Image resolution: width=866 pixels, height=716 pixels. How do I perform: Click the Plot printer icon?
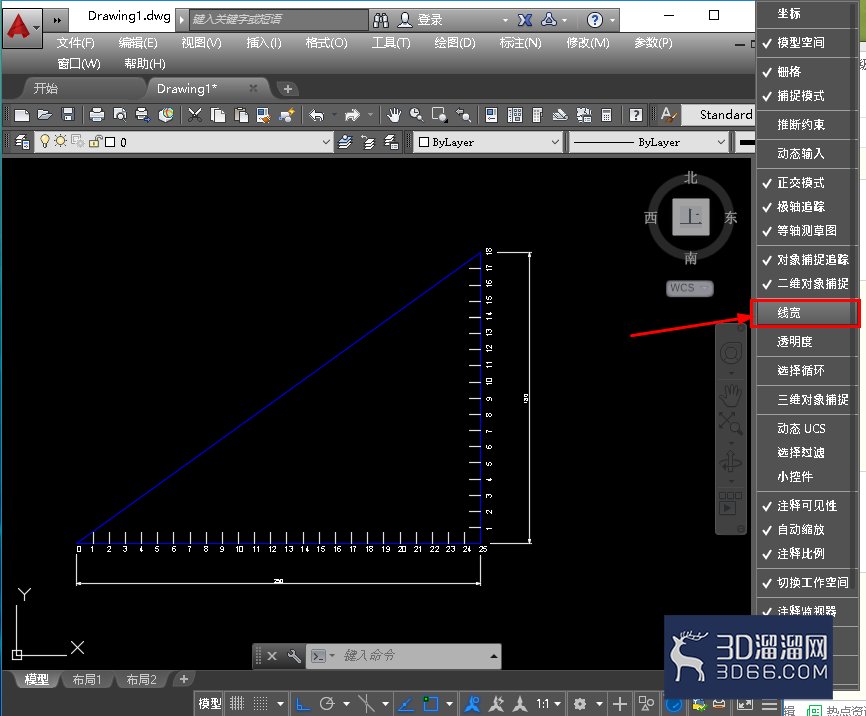(97, 115)
